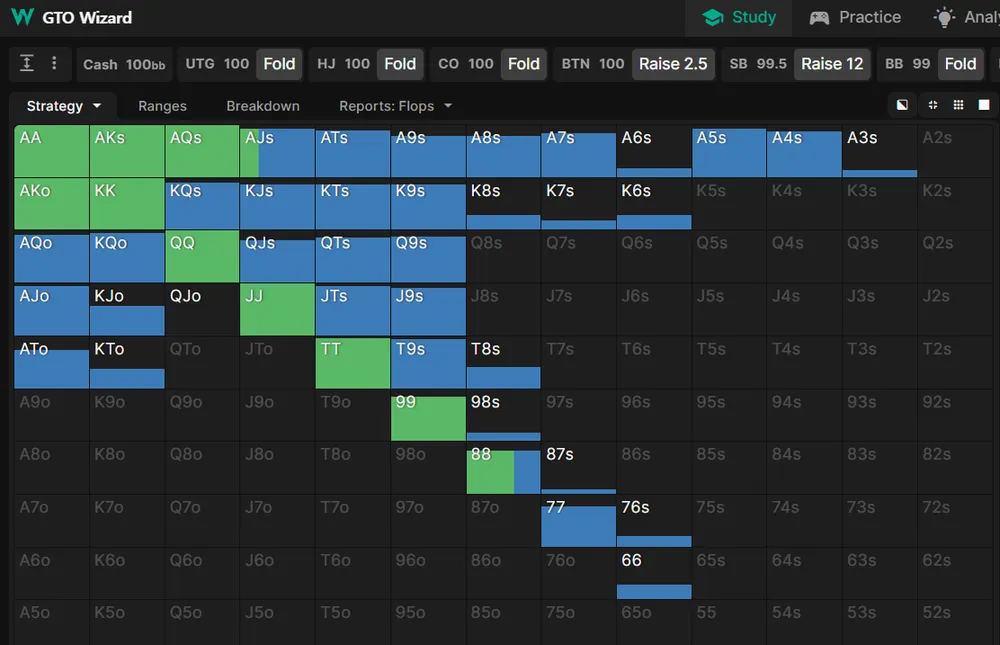Click the GTO Wizard logo icon
This screenshot has width=1000, height=645.
pos(22,17)
